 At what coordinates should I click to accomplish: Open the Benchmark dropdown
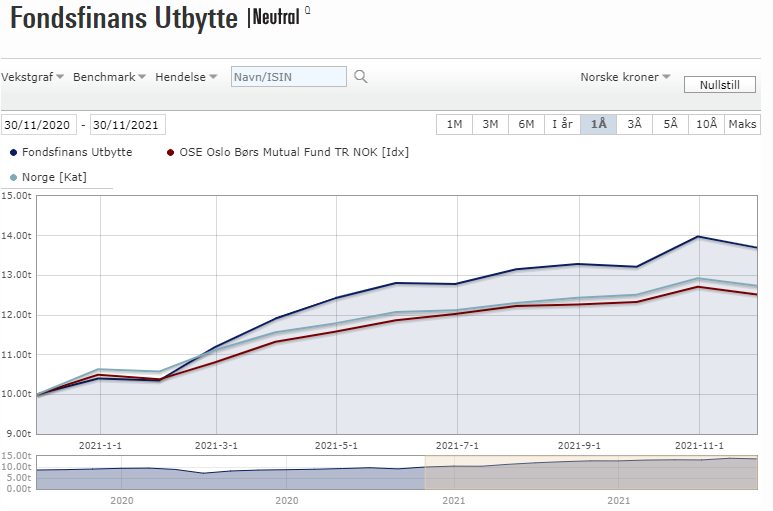(x=109, y=77)
